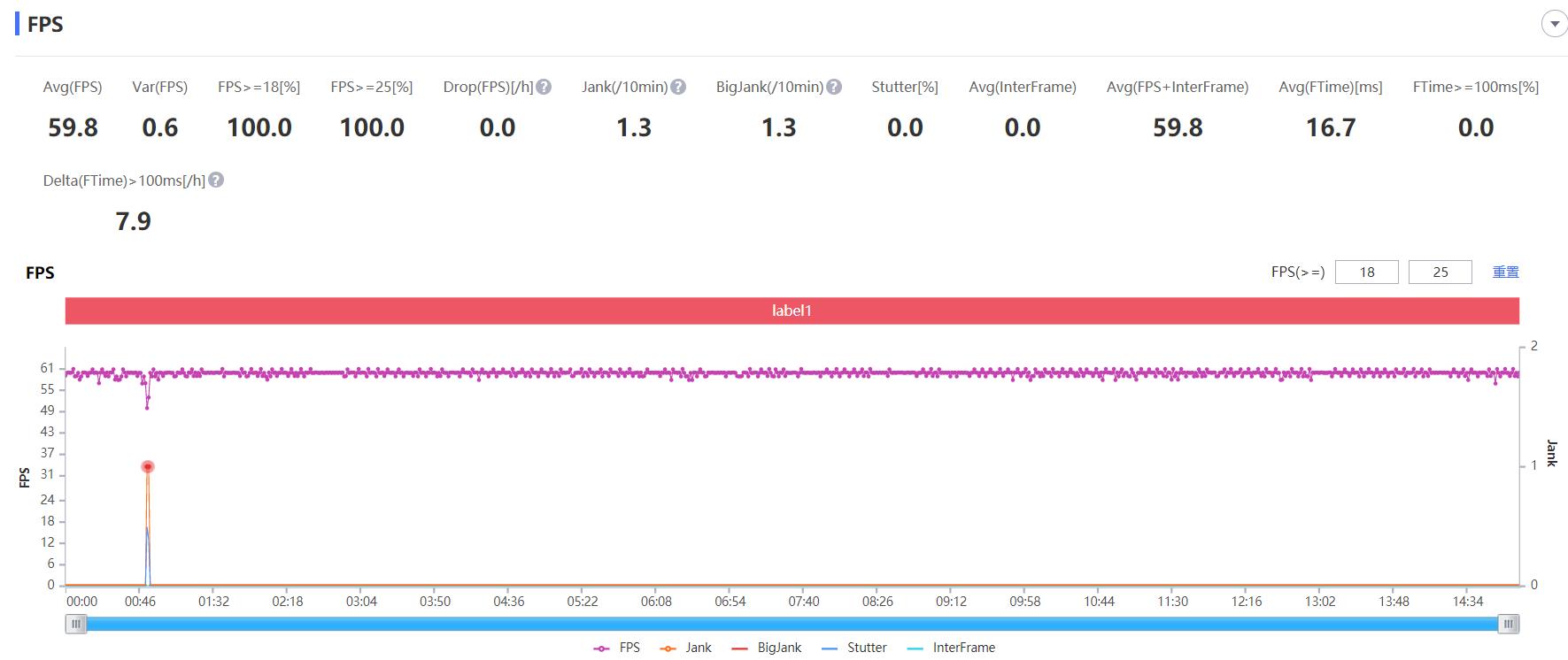Collapse the FPS panel with the circled arrow
Screen dimensions: 1568x660
[x=1554, y=24]
